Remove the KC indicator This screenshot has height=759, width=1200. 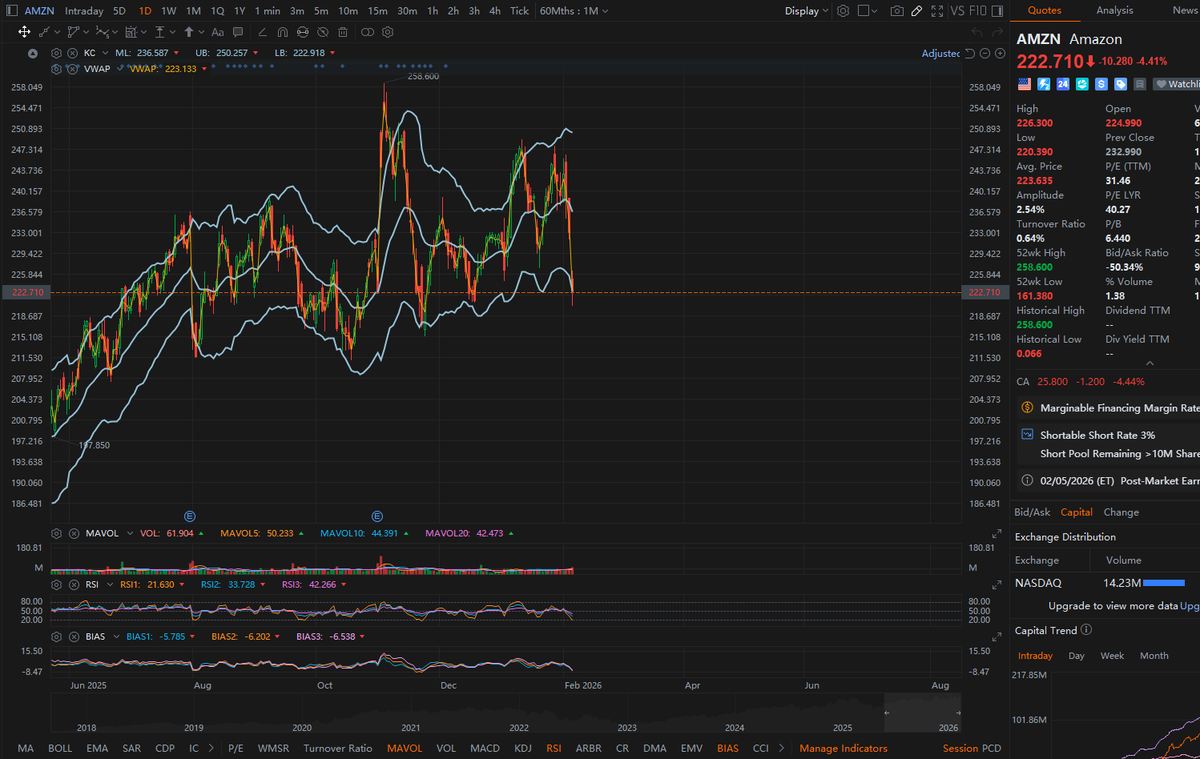[72, 53]
